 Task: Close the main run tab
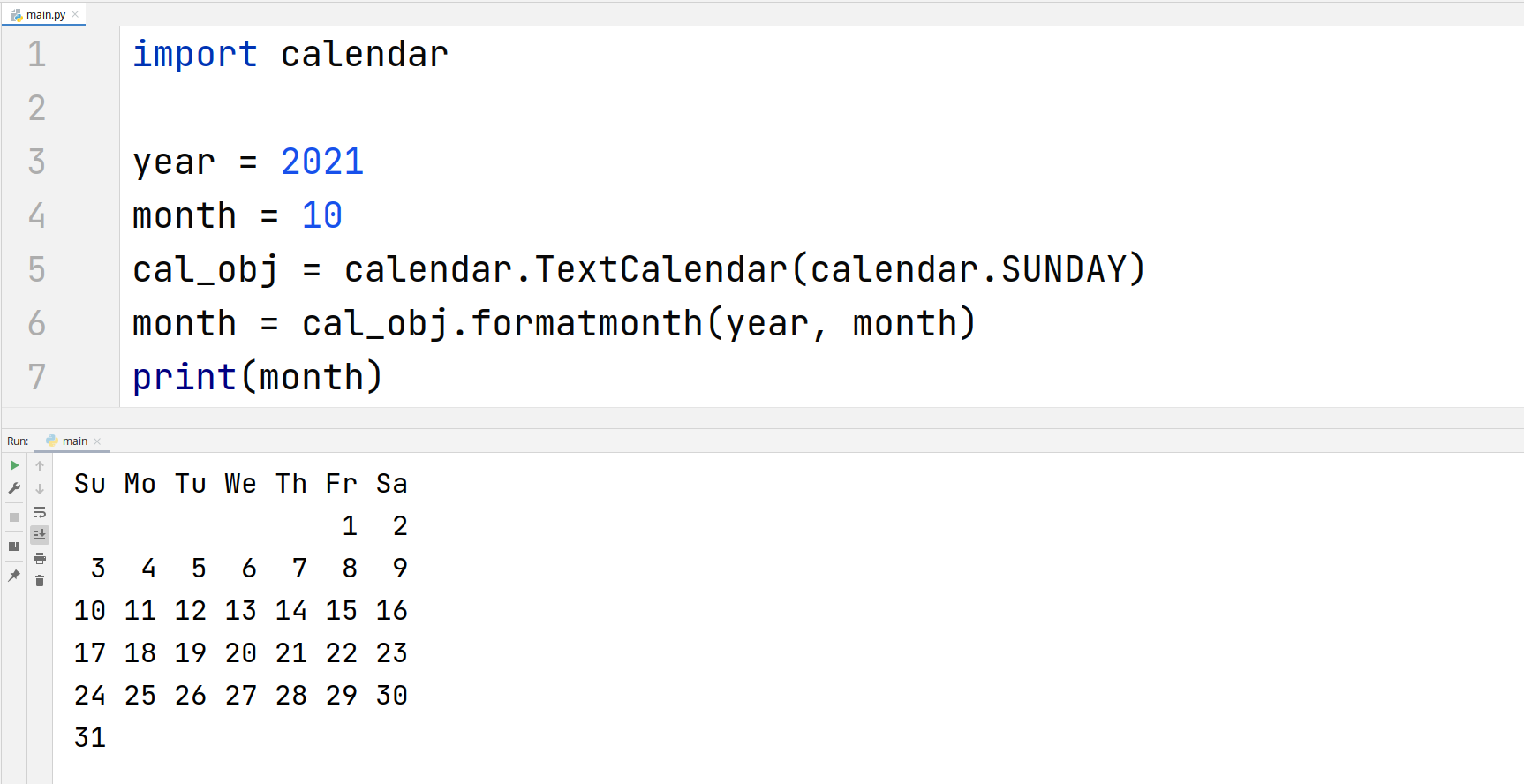point(97,441)
